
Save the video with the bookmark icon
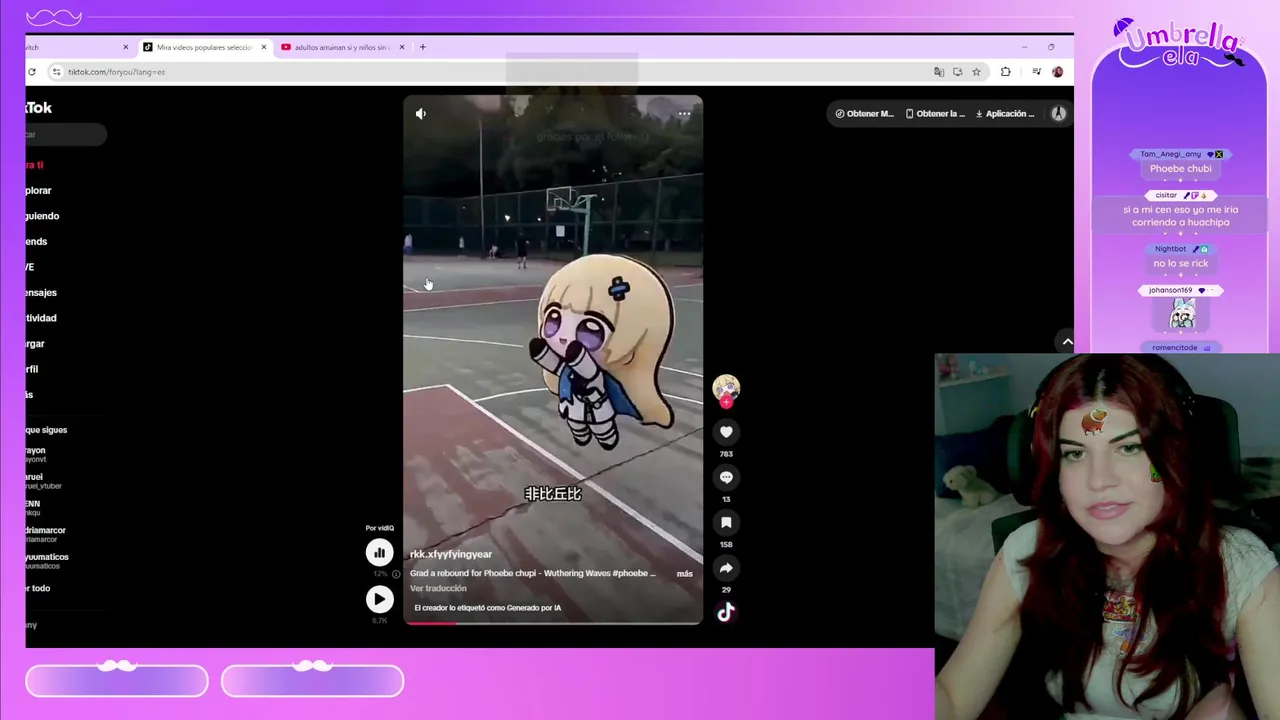pyautogui.click(x=726, y=522)
